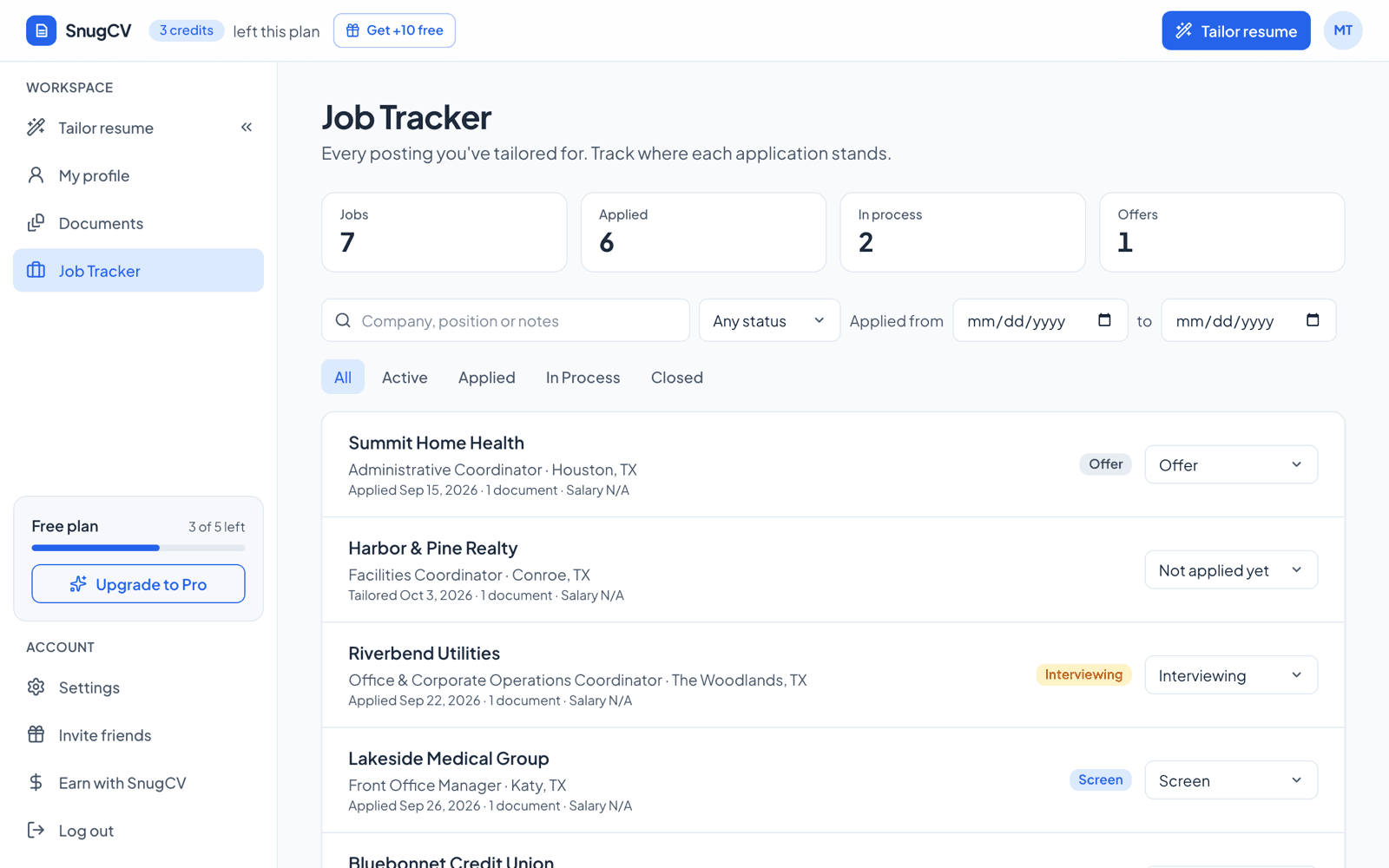1389x868 pixels.
Task: Click the SnugCV logo icon
Action: (x=41, y=30)
